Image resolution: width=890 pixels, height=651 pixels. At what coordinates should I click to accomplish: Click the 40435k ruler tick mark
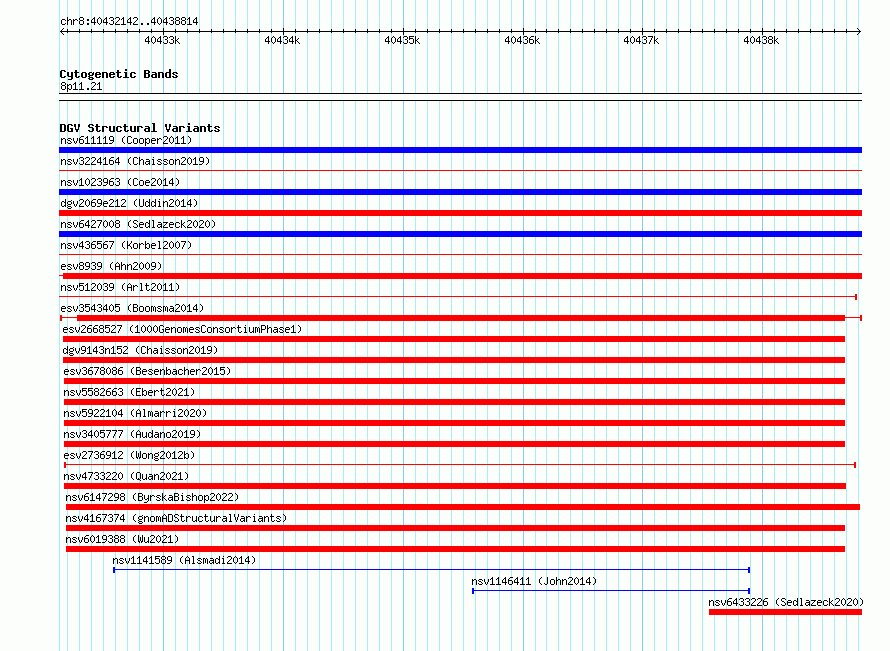pyautogui.click(x=404, y=31)
